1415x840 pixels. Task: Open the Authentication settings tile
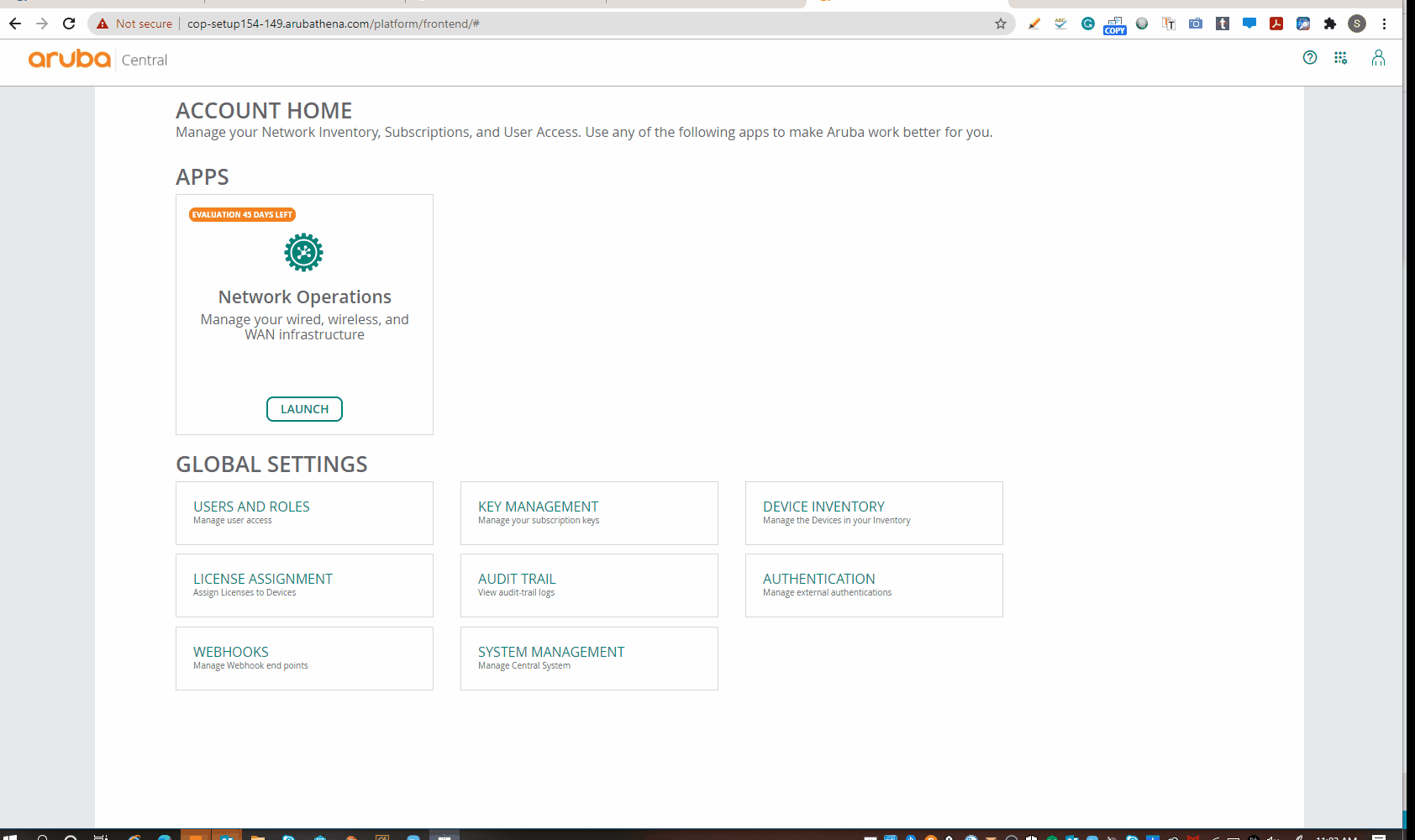874,585
